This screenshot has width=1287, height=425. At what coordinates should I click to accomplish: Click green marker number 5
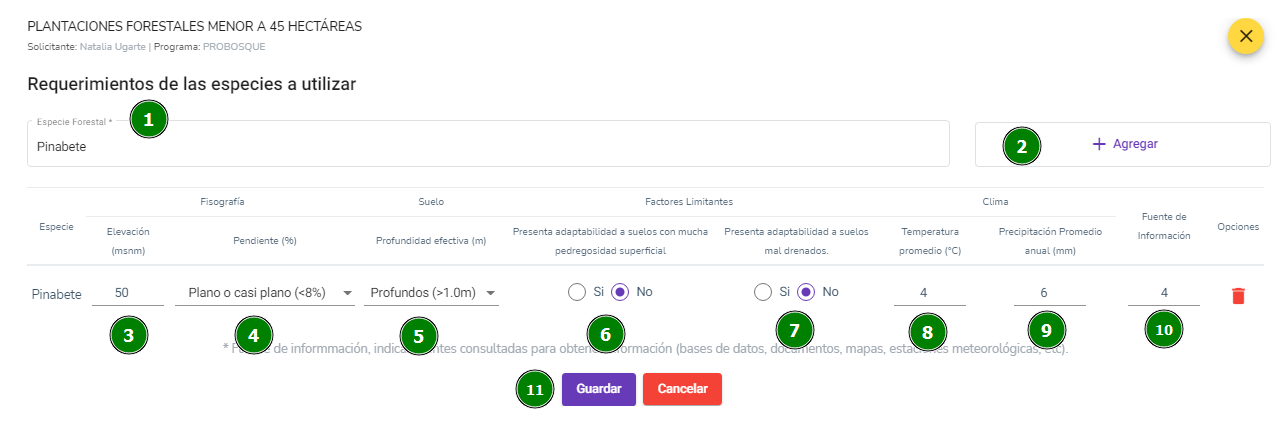pos(419,335)
